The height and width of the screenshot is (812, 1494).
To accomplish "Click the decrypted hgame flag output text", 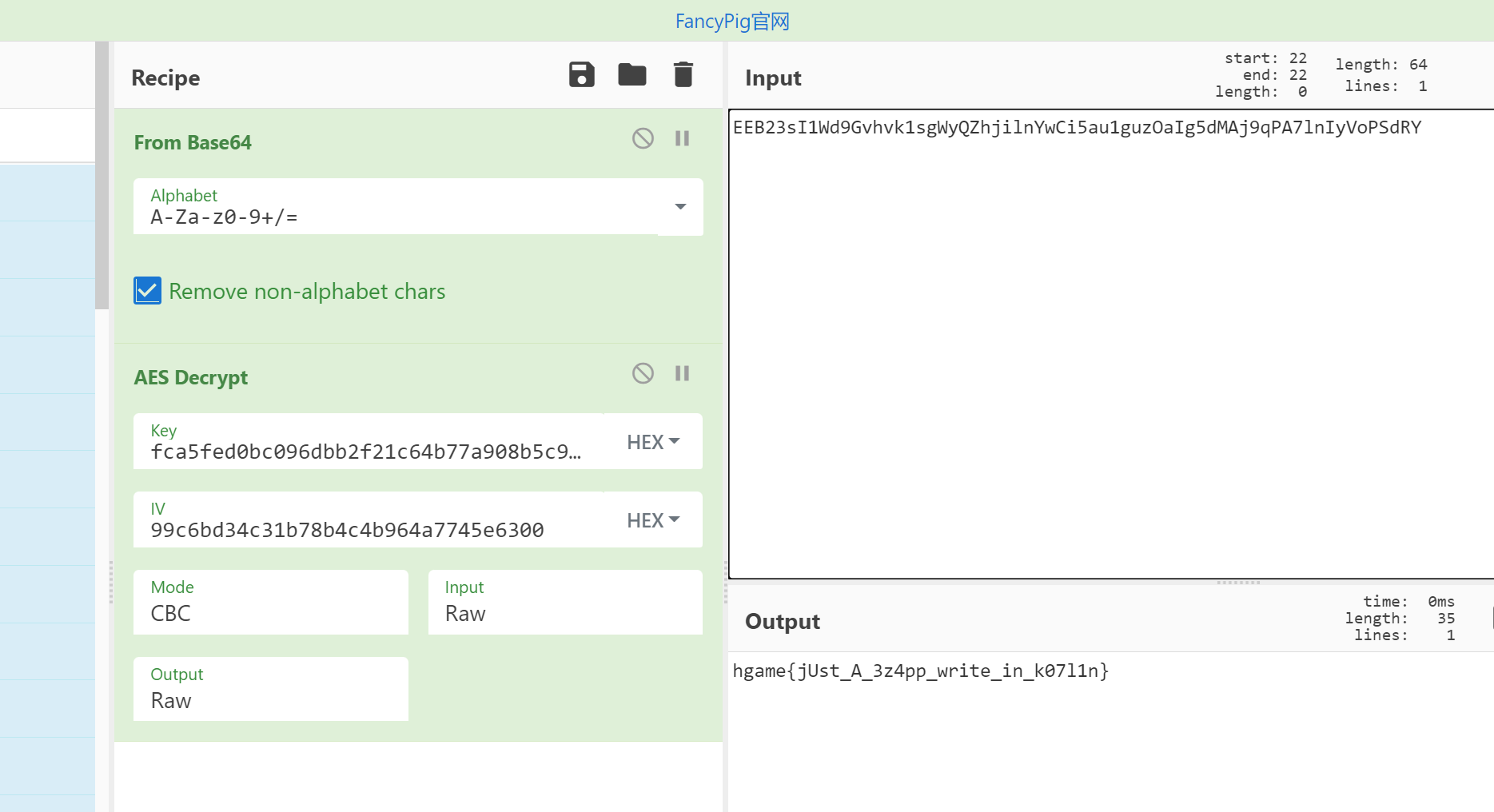I will 920,671.
